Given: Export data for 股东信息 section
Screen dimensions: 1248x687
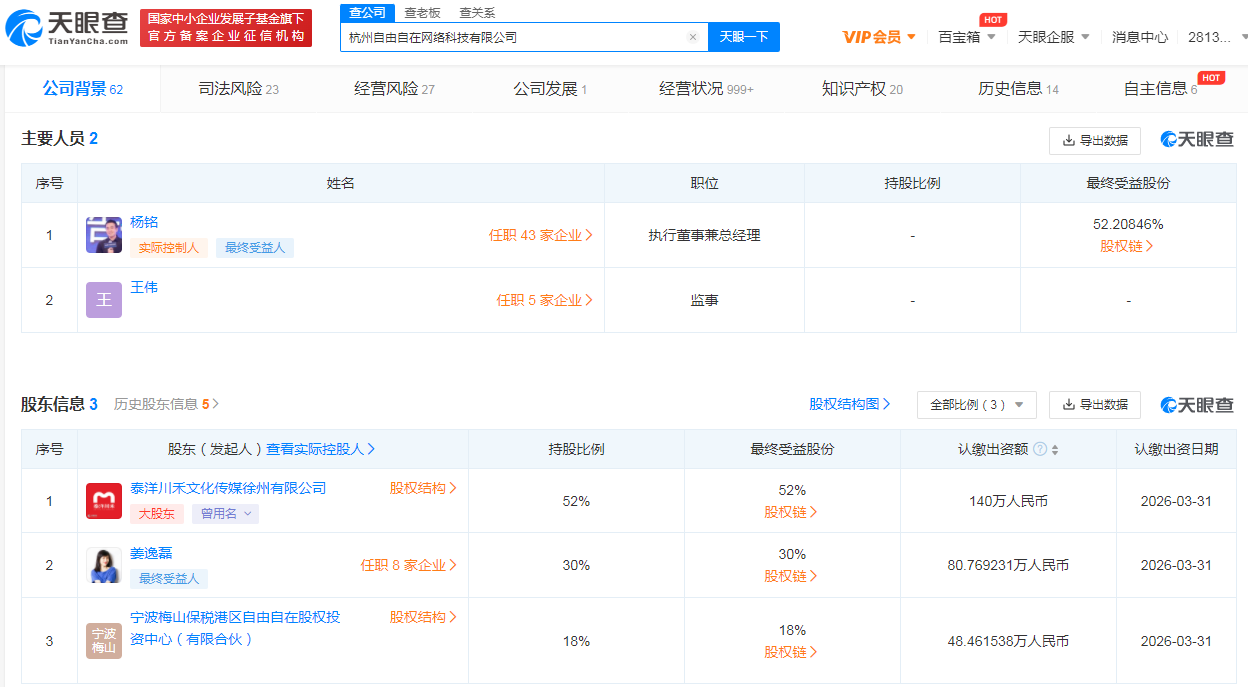Looking at the screenshot, I should point(1095,404).
